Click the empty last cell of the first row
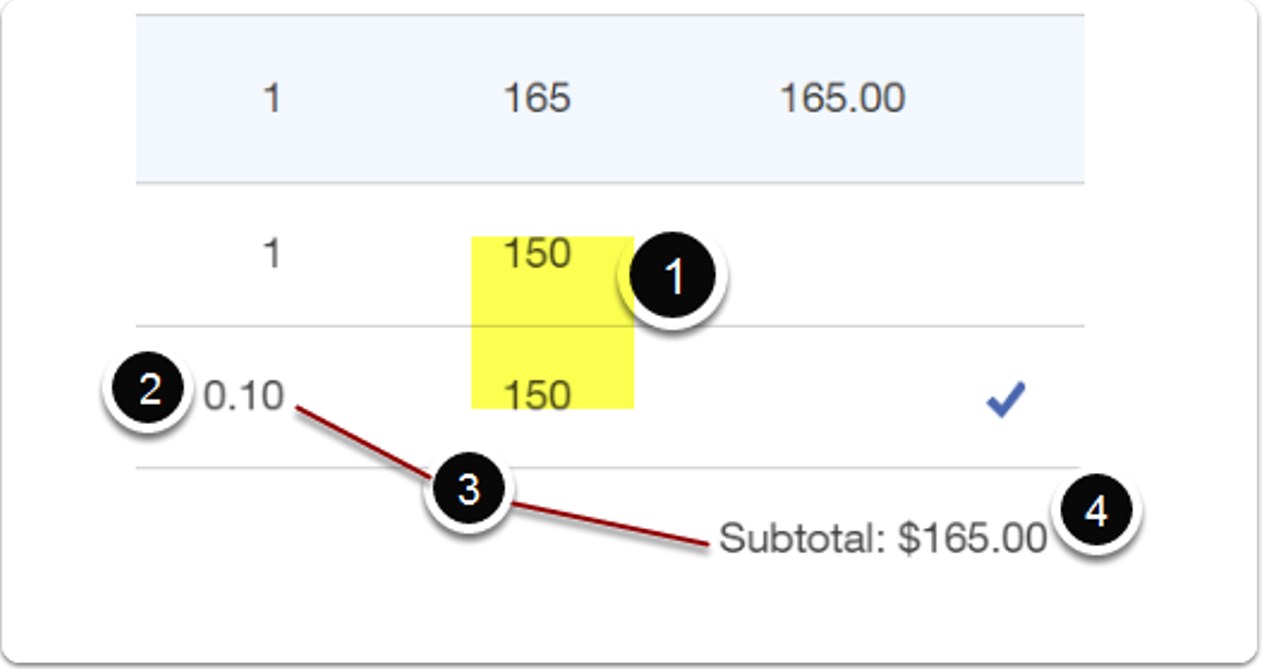Screen dimensions: 1262x669 [x=1005, y=98]
